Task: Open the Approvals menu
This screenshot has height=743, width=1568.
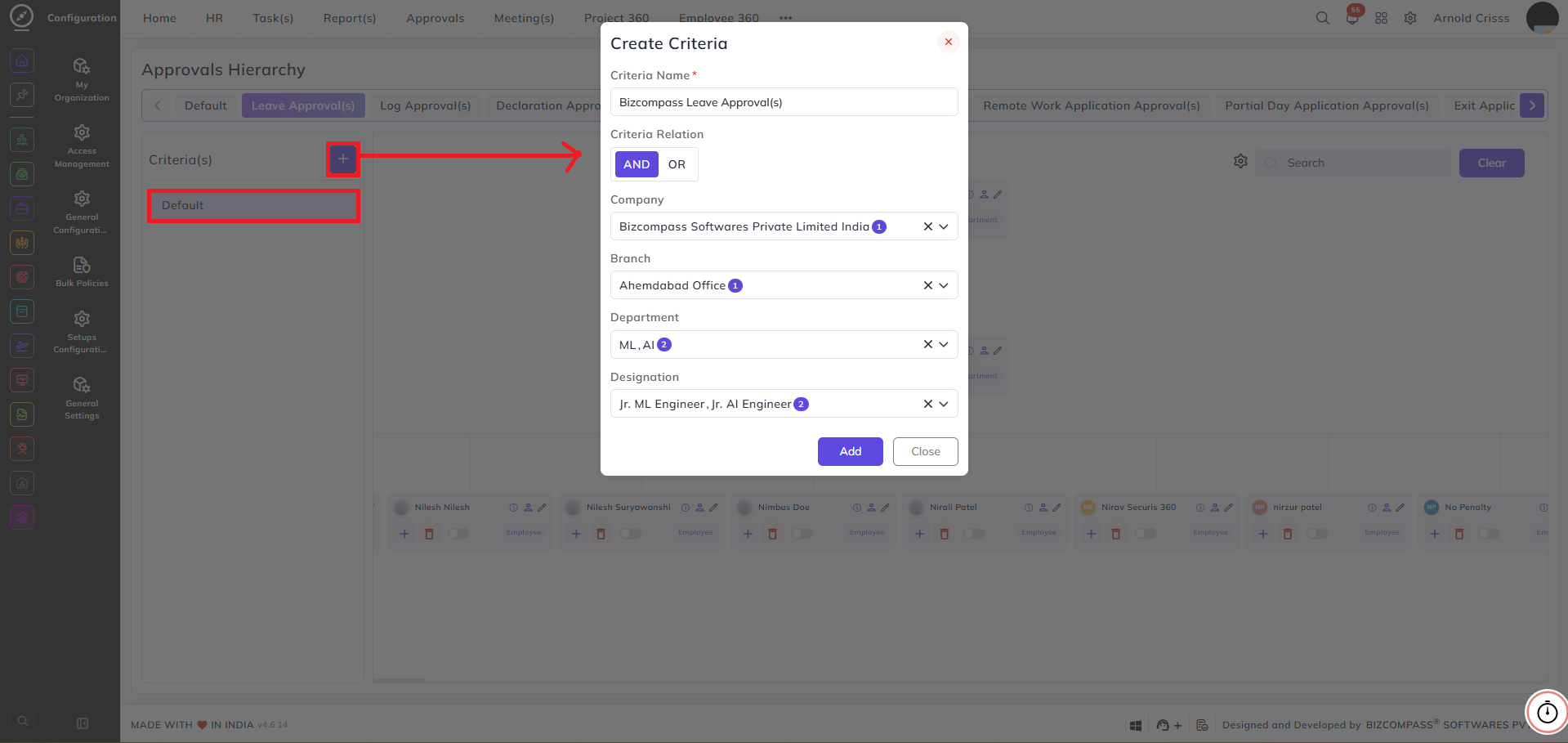Action: 435,18
